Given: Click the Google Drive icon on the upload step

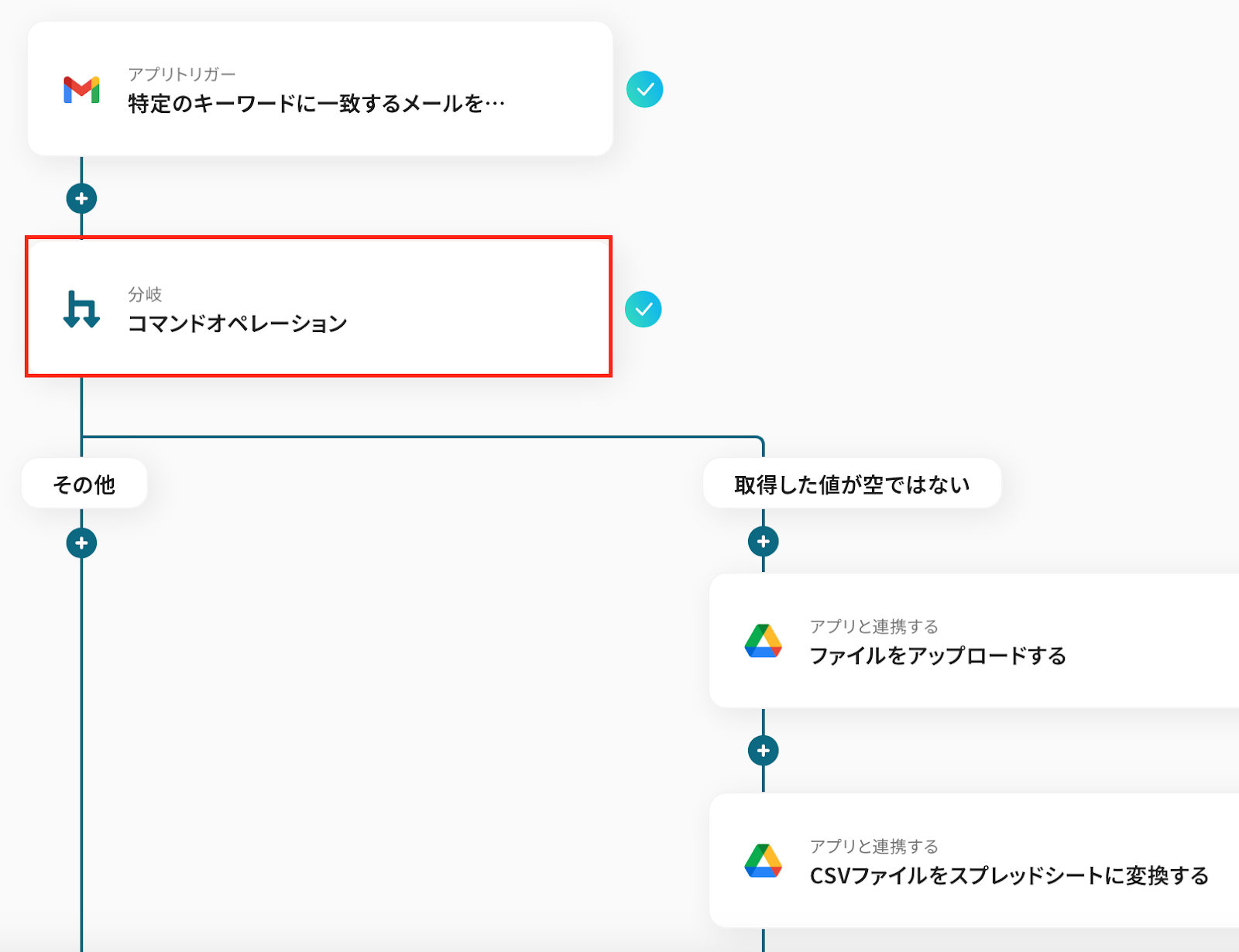Looking at the screenshot, I should click(763, 641).
